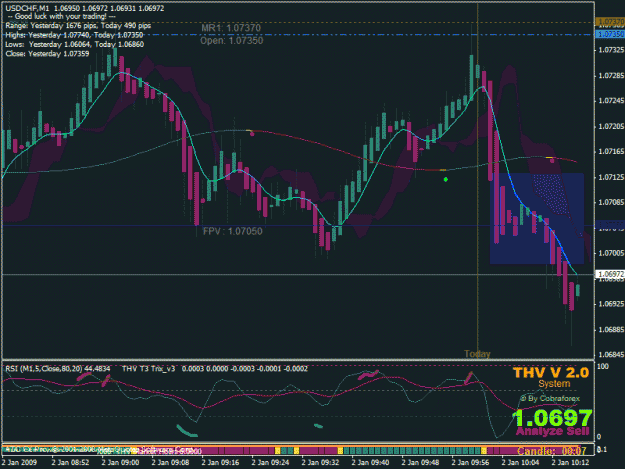
Task: Click the 1.07085 price axis value
Action: coord(611,202)
